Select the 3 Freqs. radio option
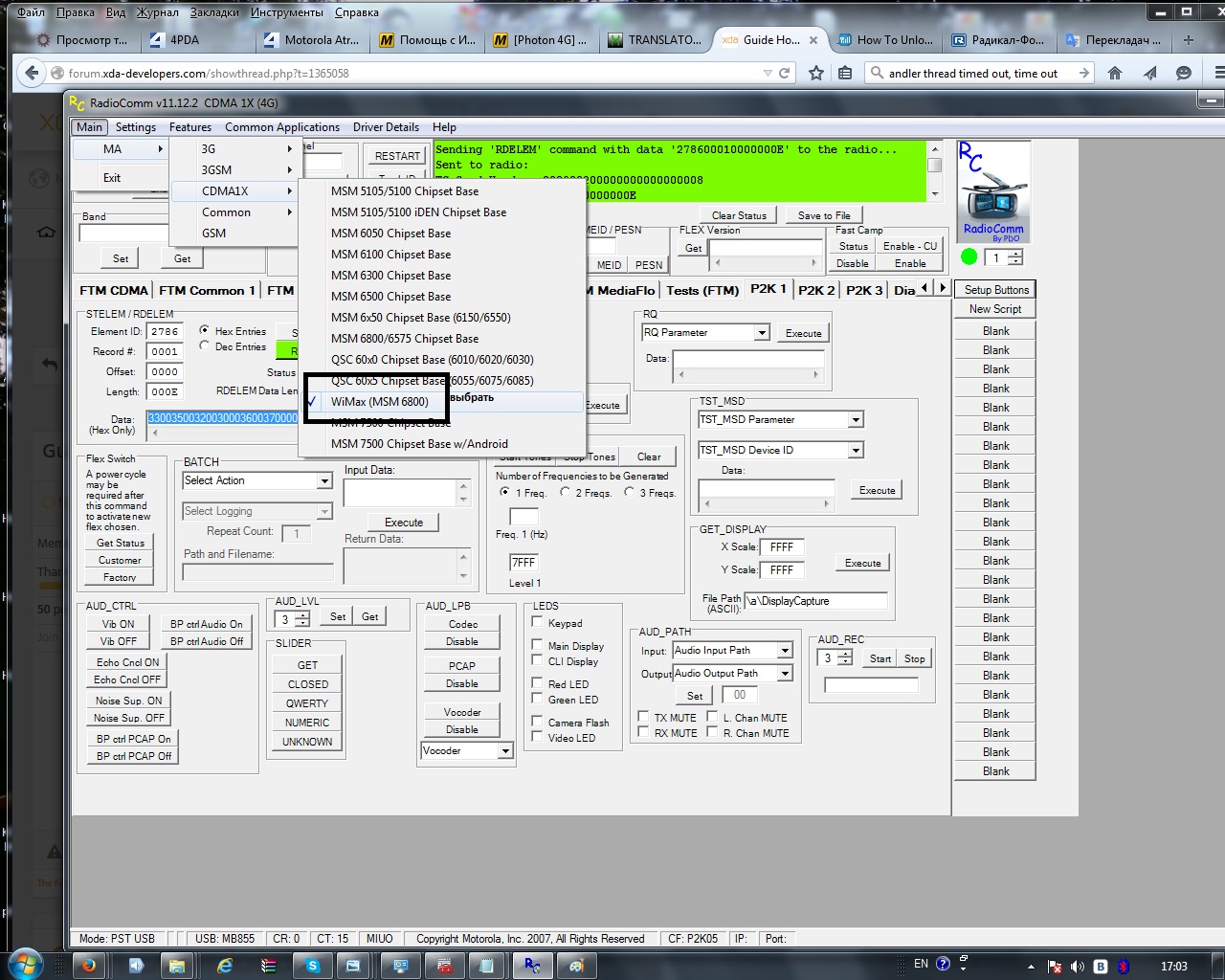 point(629,492)
